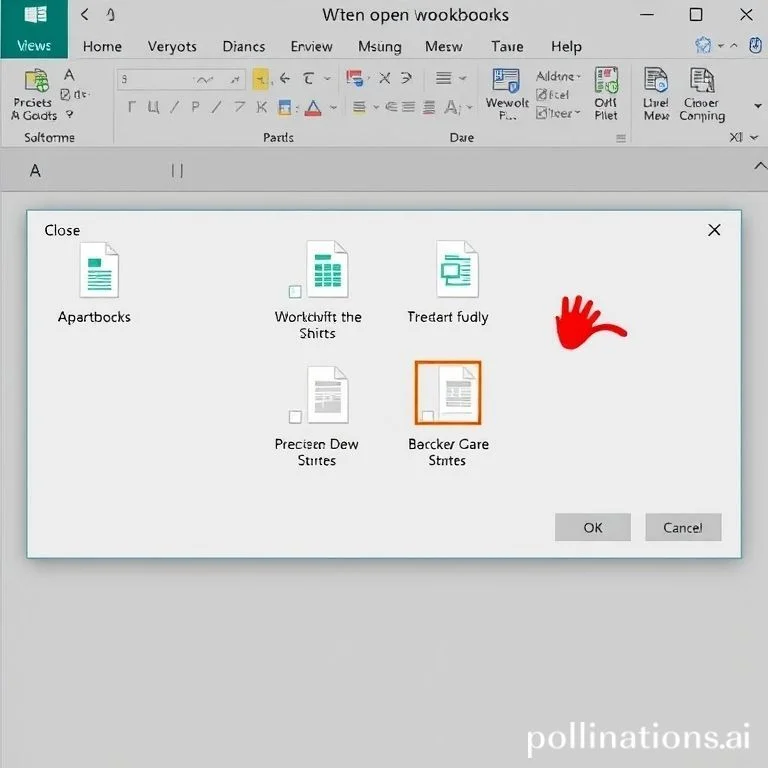
Task: Select the Tredart fudly file icon
Action: pos(457,270)
